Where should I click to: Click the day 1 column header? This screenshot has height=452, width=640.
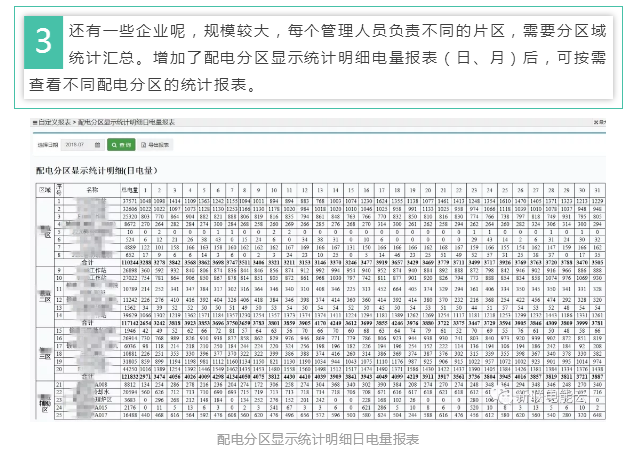pos(148,189)
